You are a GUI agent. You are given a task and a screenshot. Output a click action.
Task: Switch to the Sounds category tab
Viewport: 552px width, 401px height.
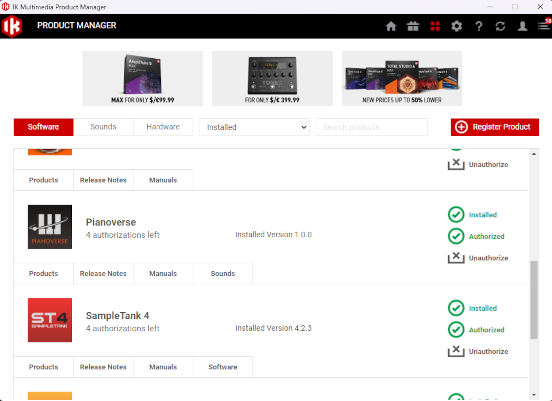coord(103,127)
